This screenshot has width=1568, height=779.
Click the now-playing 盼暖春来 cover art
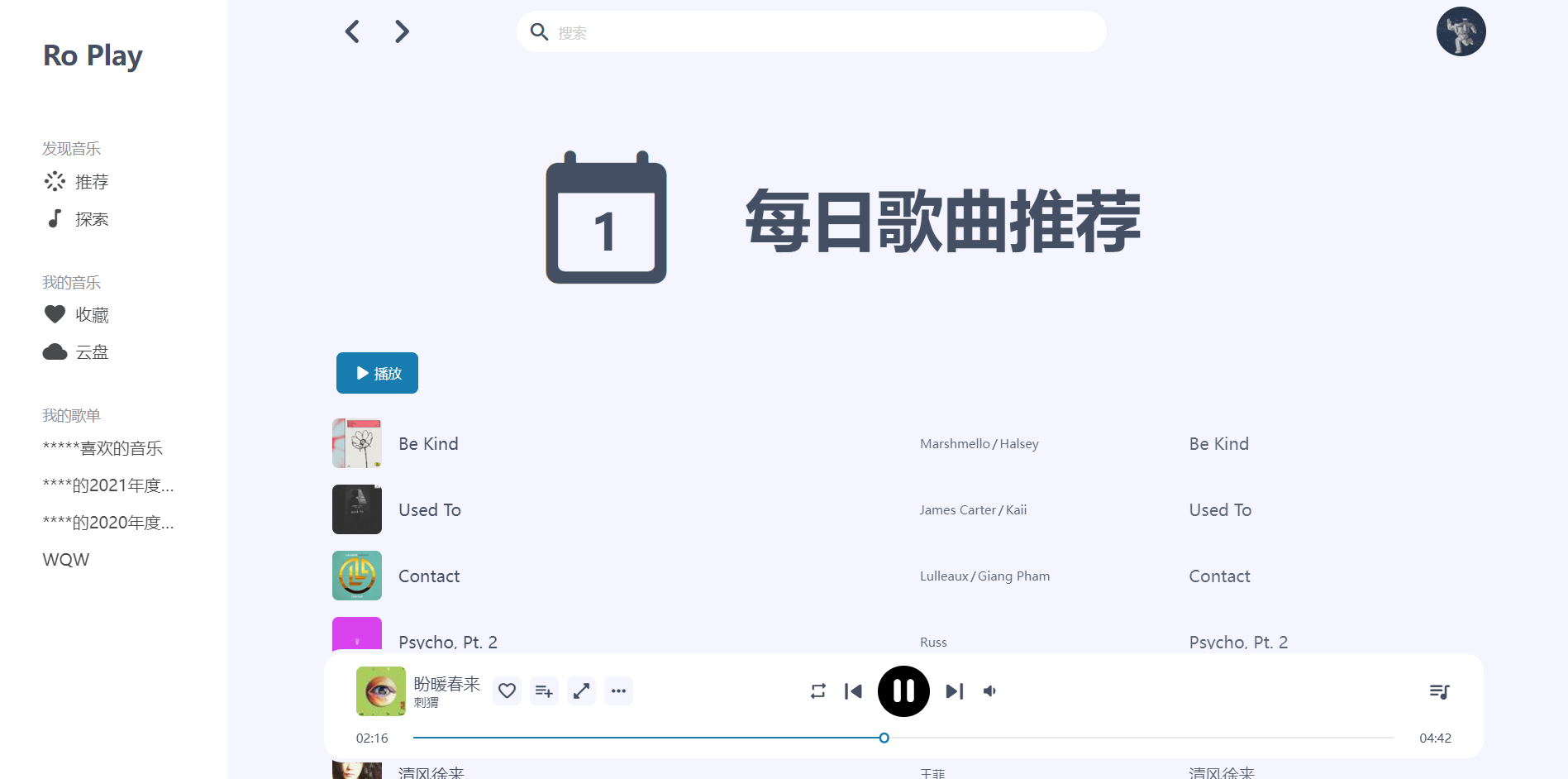[x=381, y=691]
